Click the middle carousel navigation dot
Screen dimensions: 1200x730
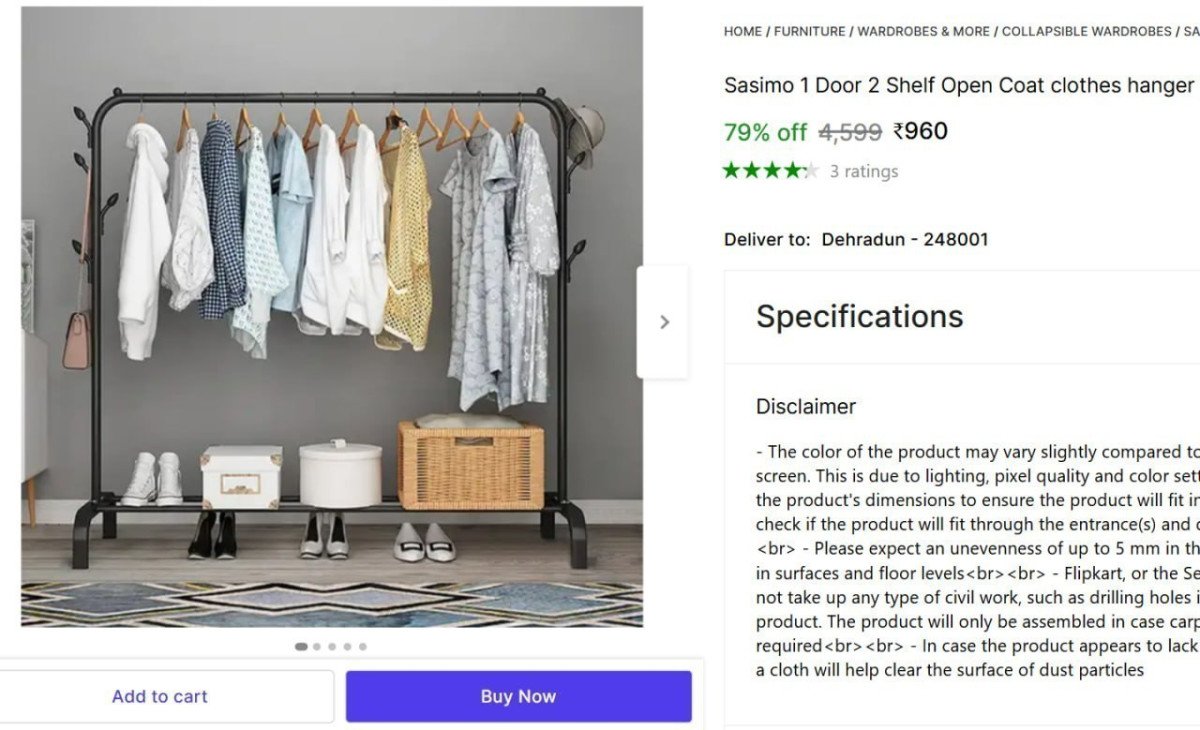(x=331, y=647)
